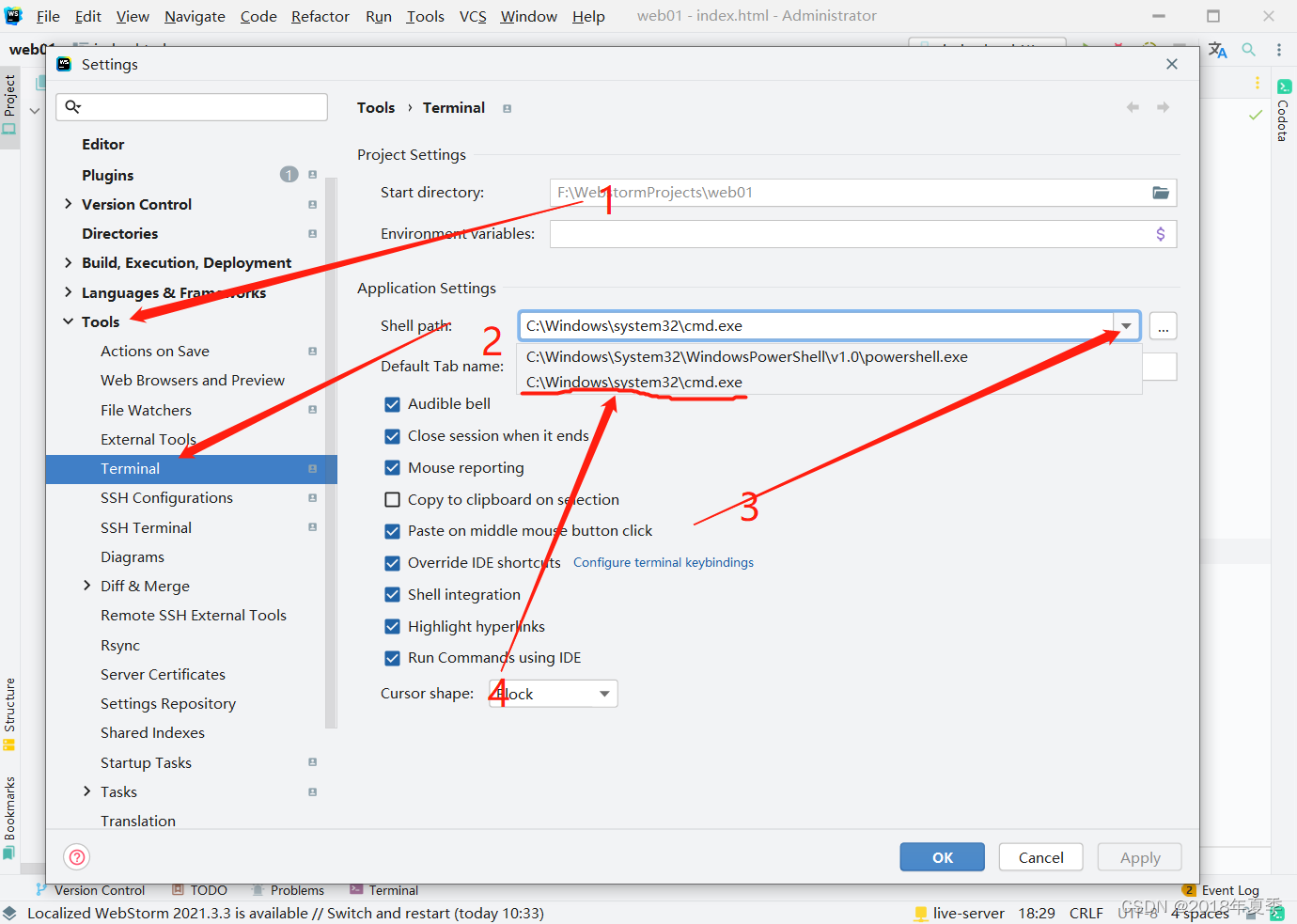Open the Navigate menu

click(195, 16)
